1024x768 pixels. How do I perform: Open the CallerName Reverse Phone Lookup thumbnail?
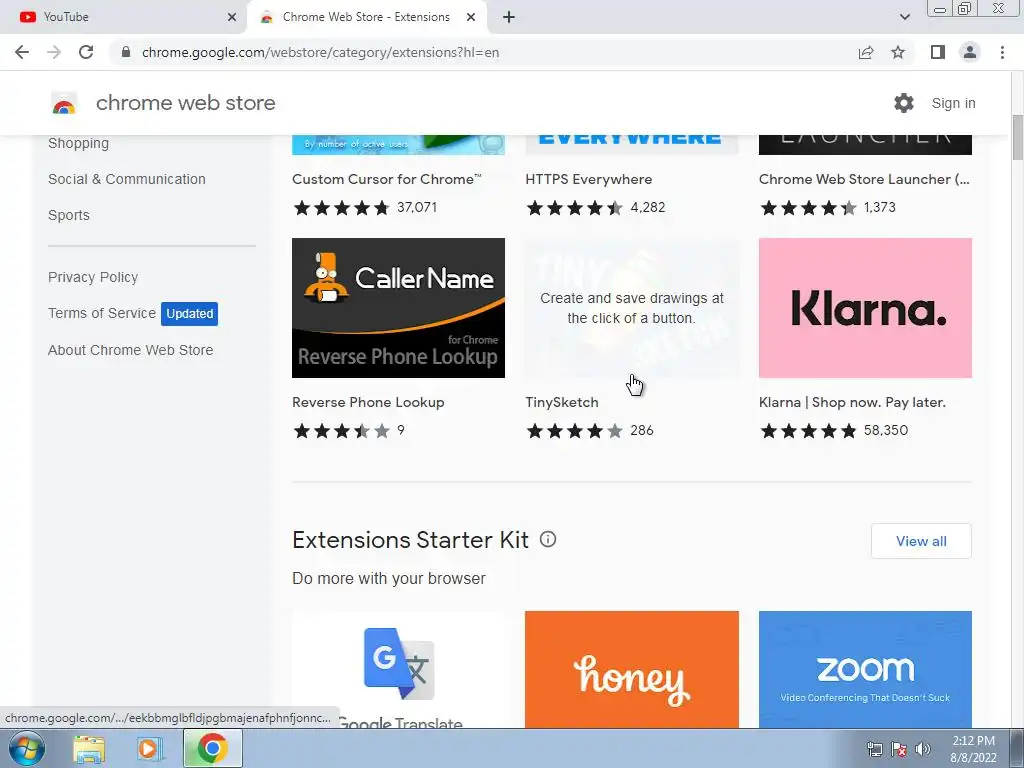click(398, 308)
